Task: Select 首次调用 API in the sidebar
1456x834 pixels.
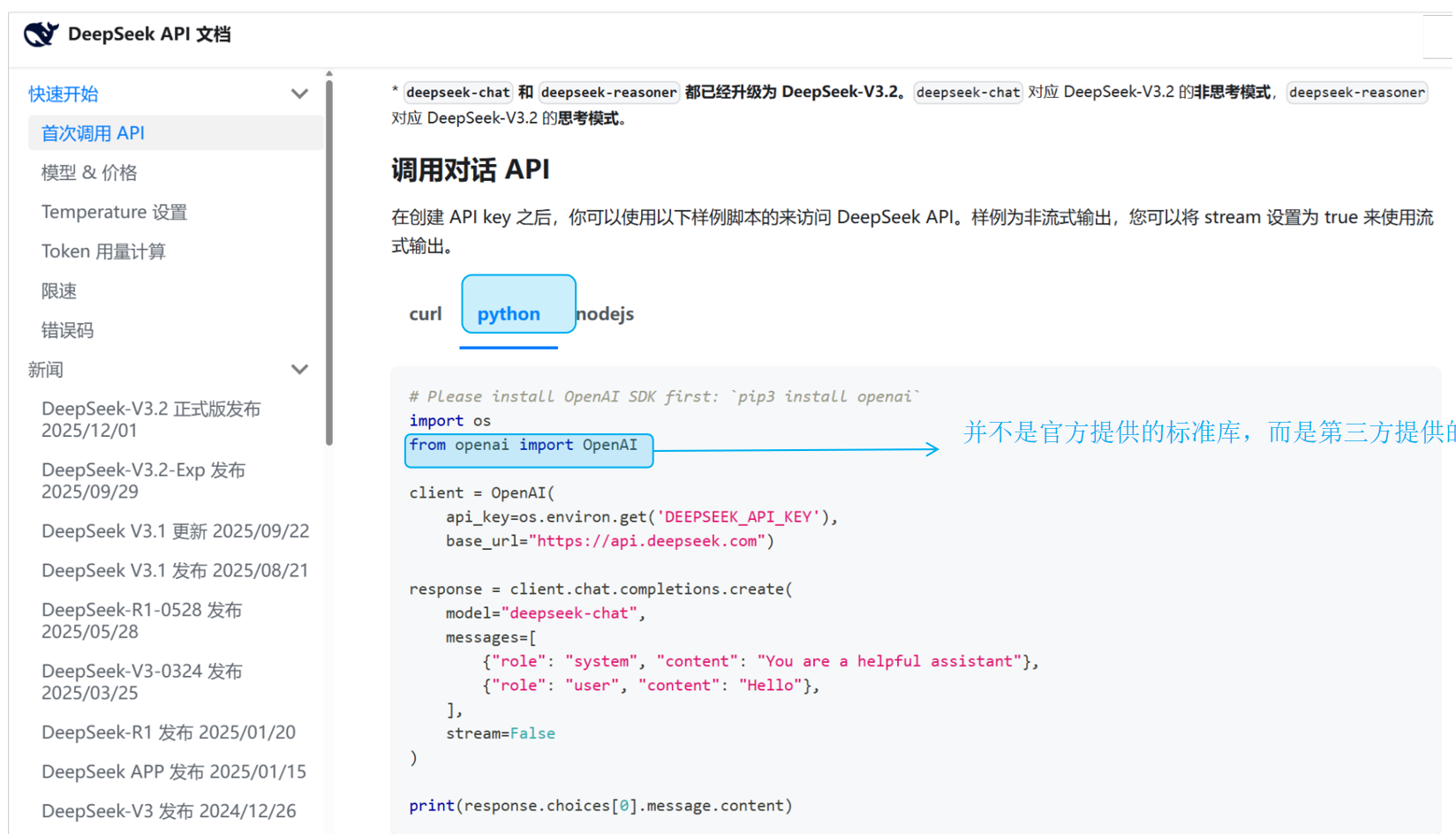Action: (x=176, y=133)
